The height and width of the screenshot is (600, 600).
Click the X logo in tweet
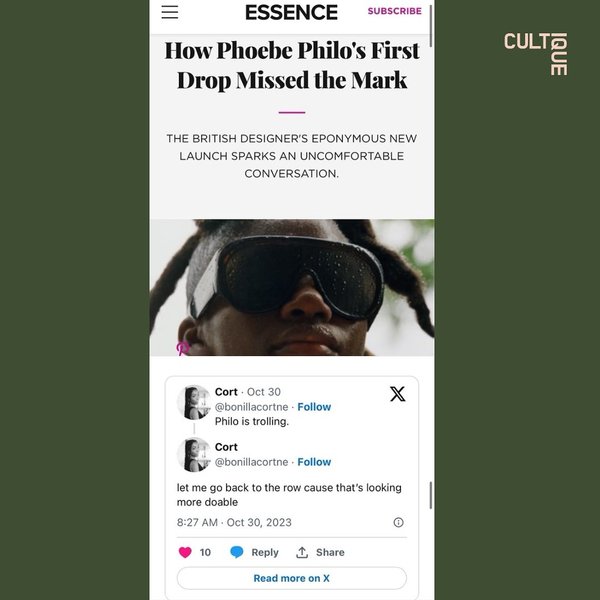[x=397, y=394]
